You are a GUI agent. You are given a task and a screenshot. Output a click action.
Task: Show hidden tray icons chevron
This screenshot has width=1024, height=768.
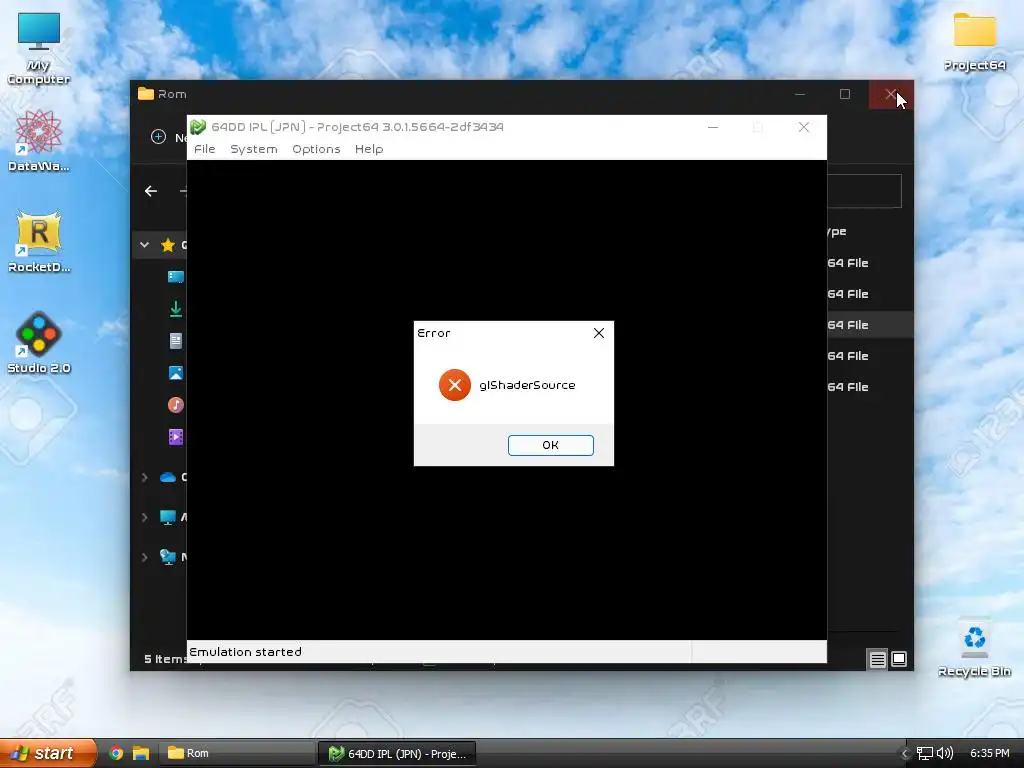[x=904, y=754]
